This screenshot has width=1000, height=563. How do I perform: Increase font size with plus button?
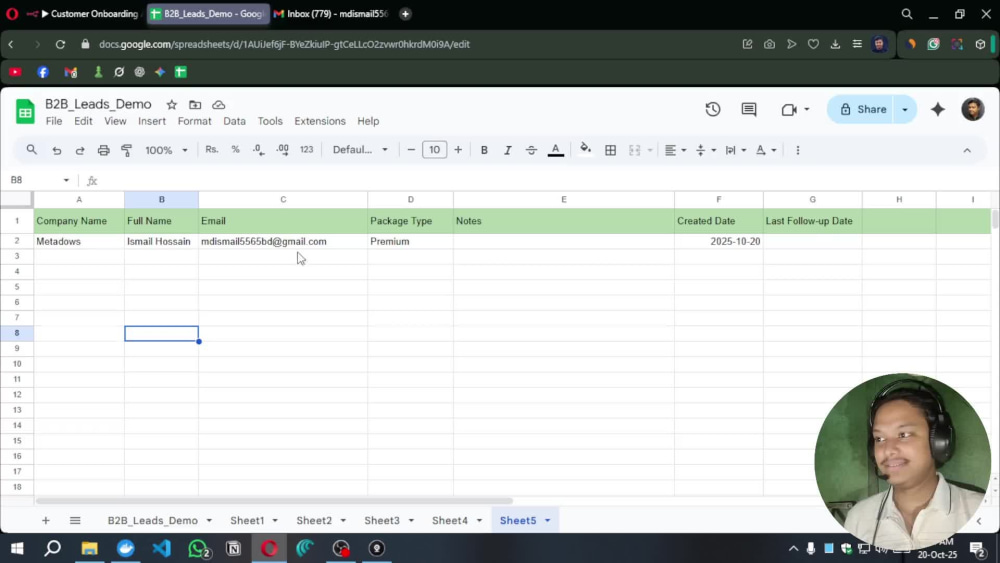[458, 150]
